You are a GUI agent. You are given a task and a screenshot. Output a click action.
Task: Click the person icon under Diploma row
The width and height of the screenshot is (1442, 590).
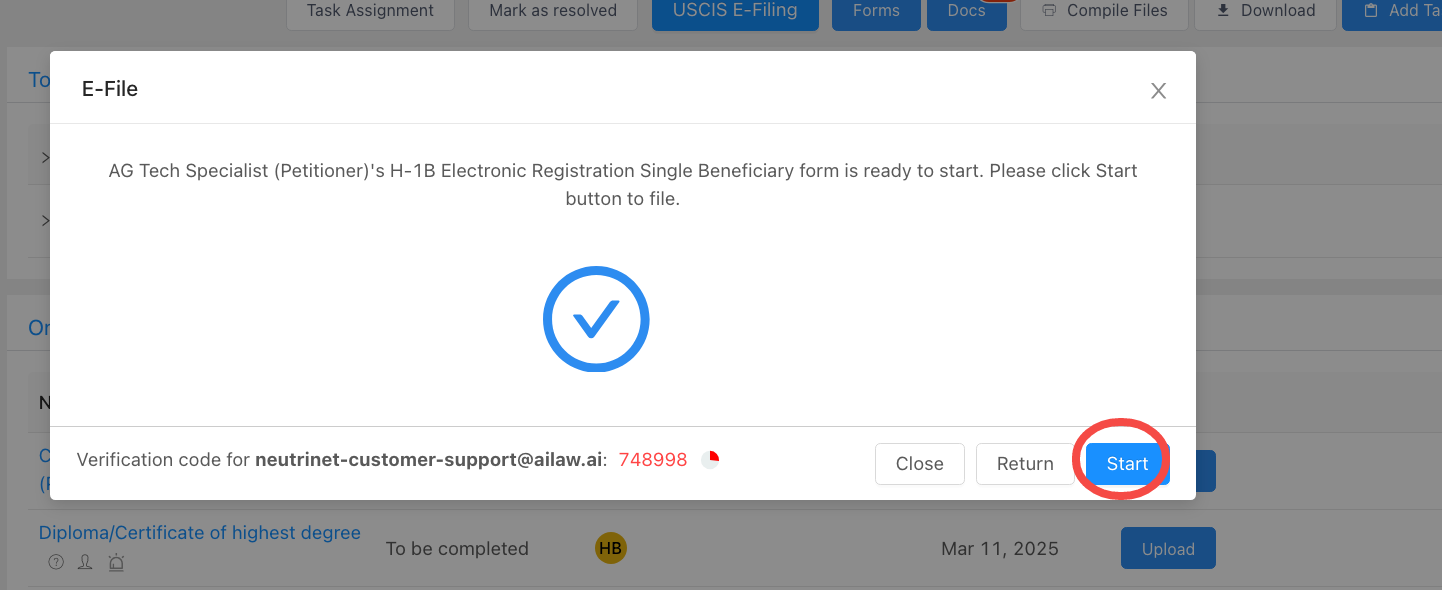(x=86, y=562)
